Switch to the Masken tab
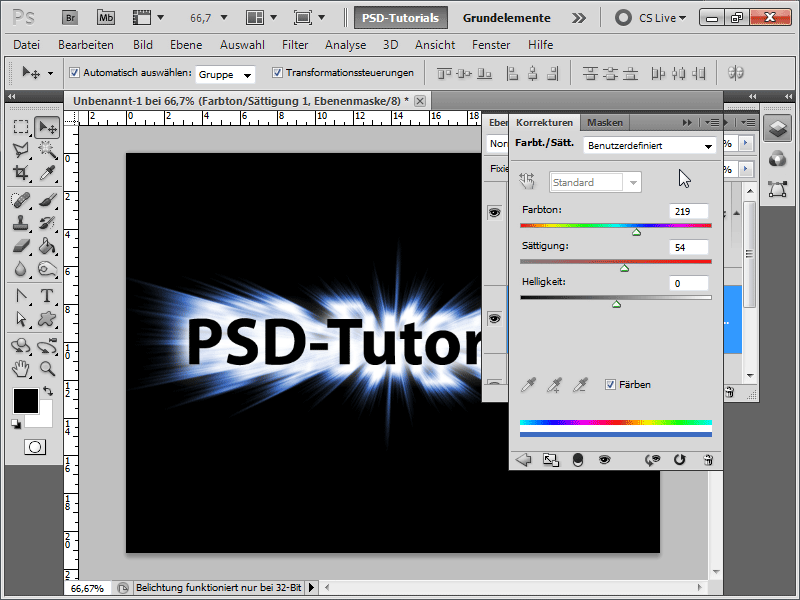 click(x=605, y=122)
